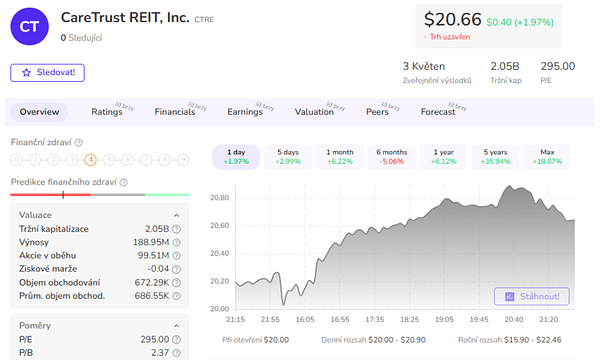Click info icon for Akcie v oběhu
This screenshot has height=360, width=600.
(x=176, y=256)
